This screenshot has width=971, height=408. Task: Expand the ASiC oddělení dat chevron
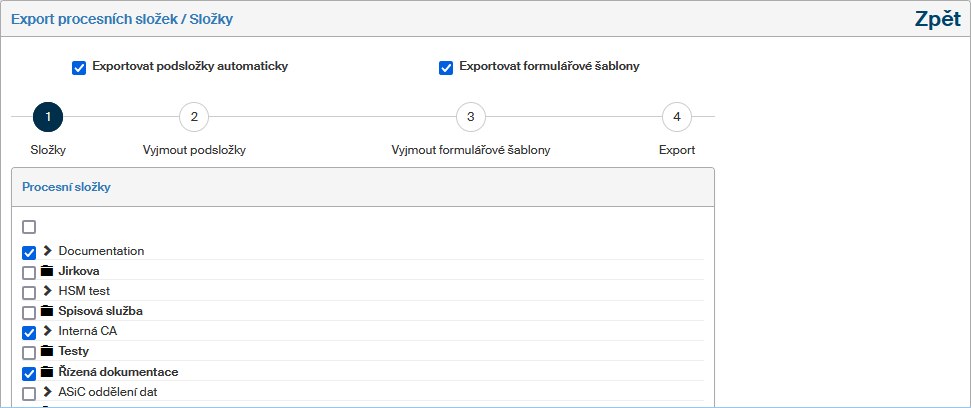click(47, 392)
